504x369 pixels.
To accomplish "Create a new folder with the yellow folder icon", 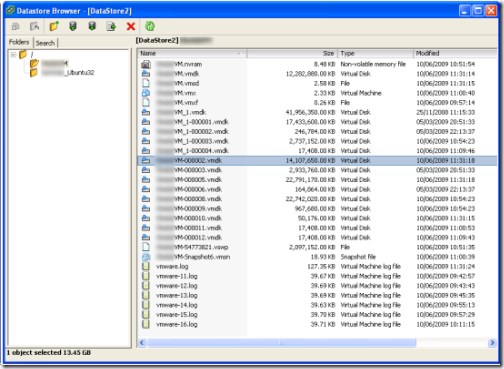I will click(54, 26).
